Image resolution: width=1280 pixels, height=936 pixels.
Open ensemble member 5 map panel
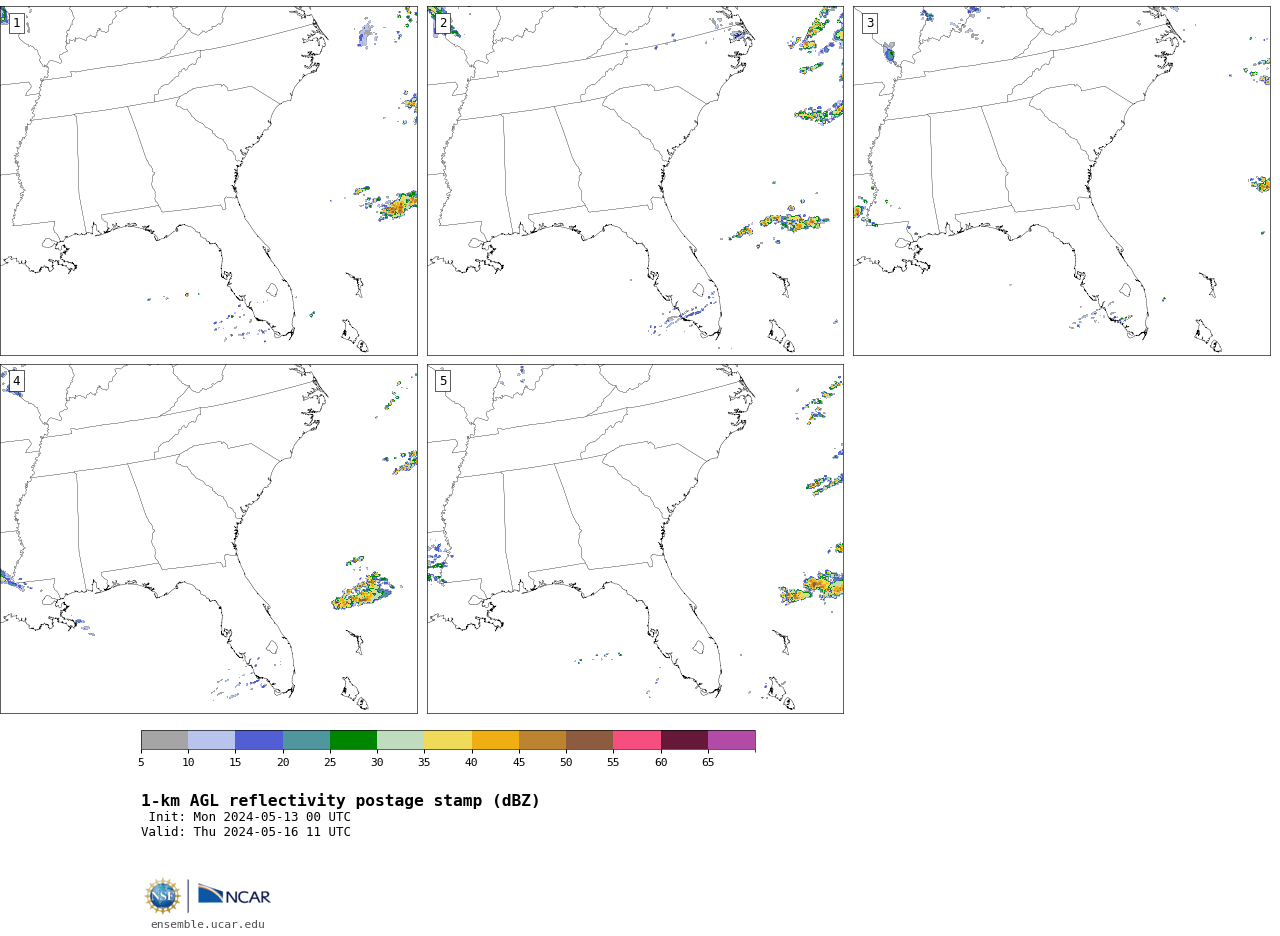pos(635,539)
